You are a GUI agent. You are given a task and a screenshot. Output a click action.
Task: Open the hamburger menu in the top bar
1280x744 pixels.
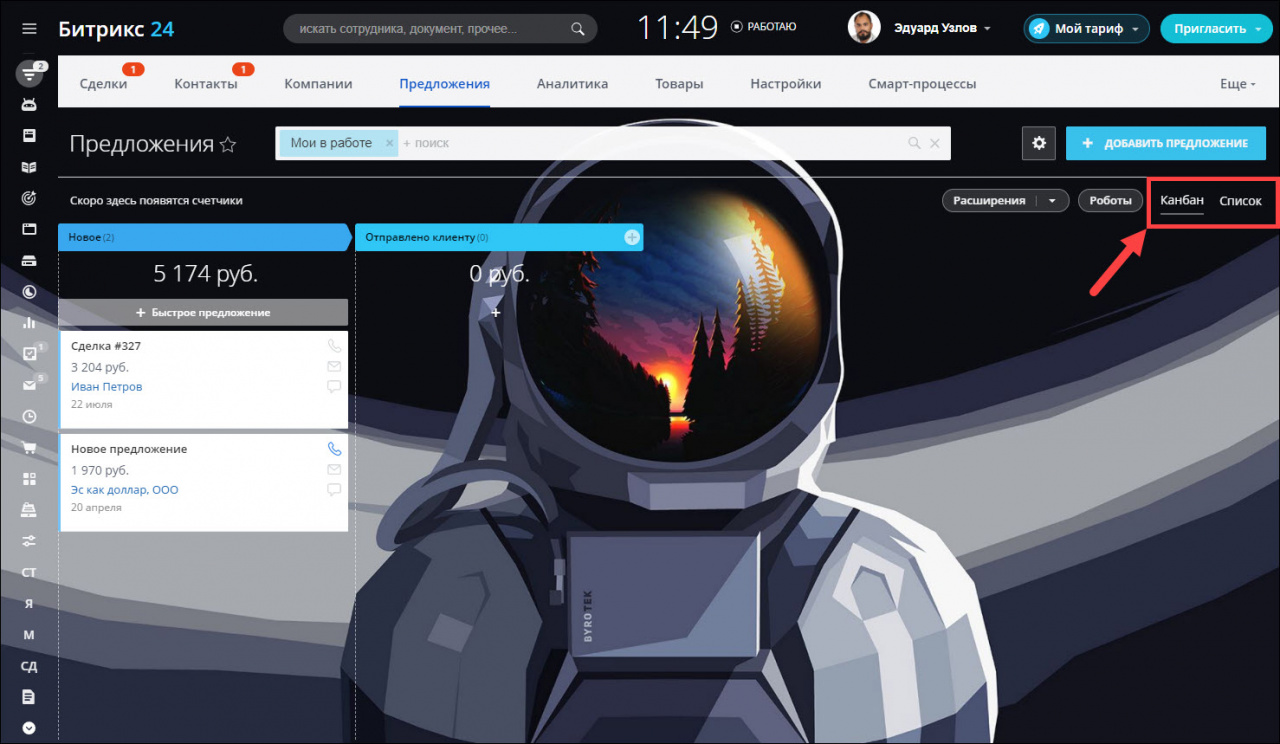[x=29, y=29]
